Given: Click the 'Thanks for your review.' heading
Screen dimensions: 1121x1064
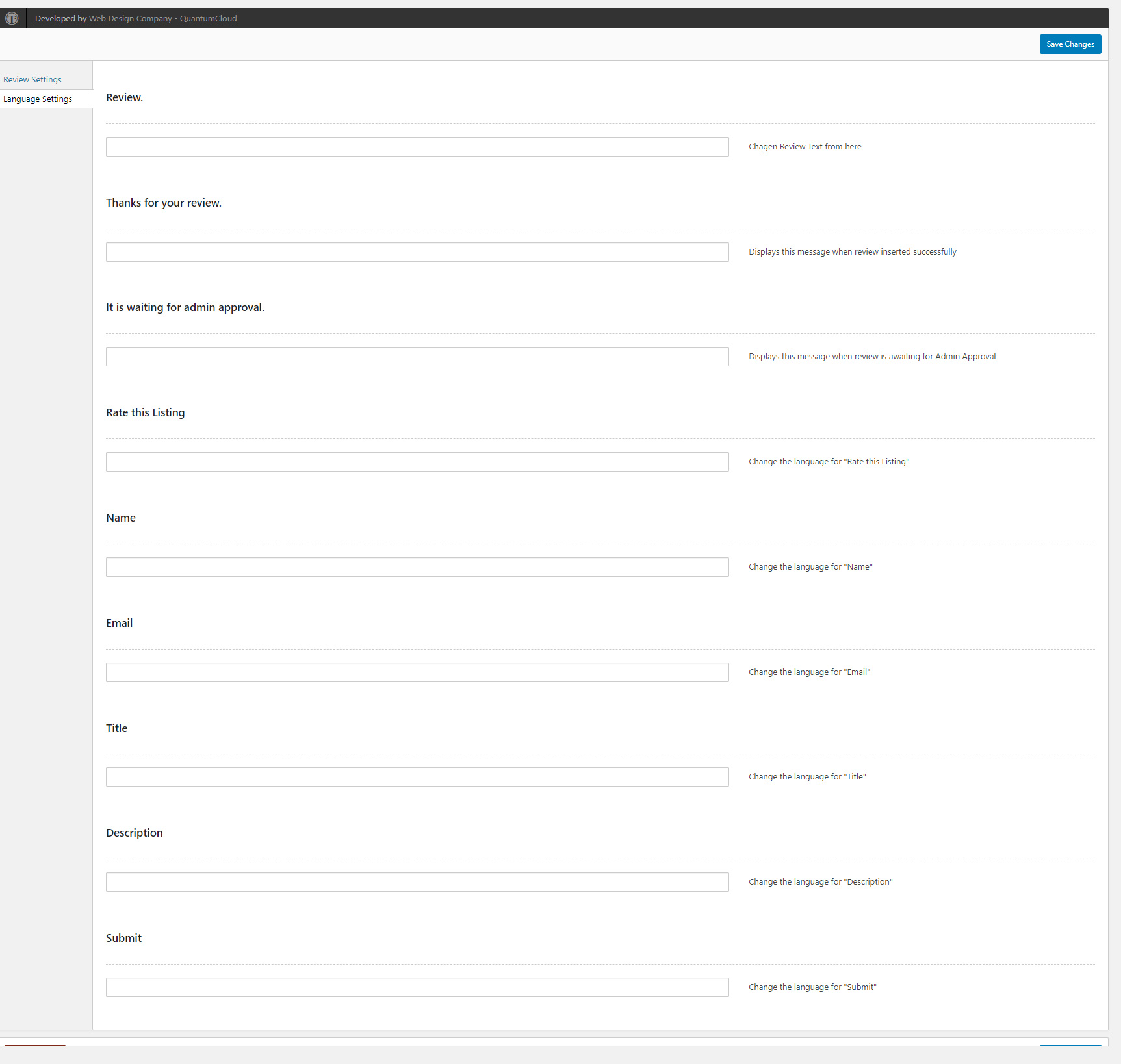Looking at the screenshot, I should point(164,203).
